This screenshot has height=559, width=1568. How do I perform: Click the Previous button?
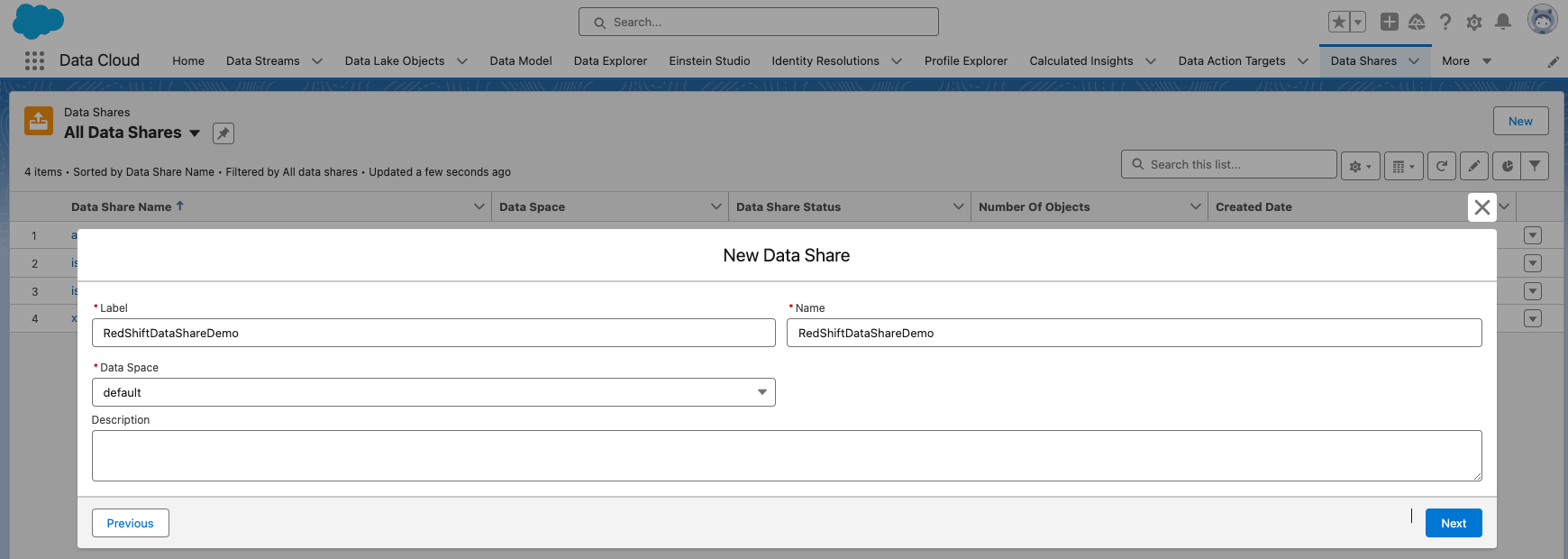131,523
